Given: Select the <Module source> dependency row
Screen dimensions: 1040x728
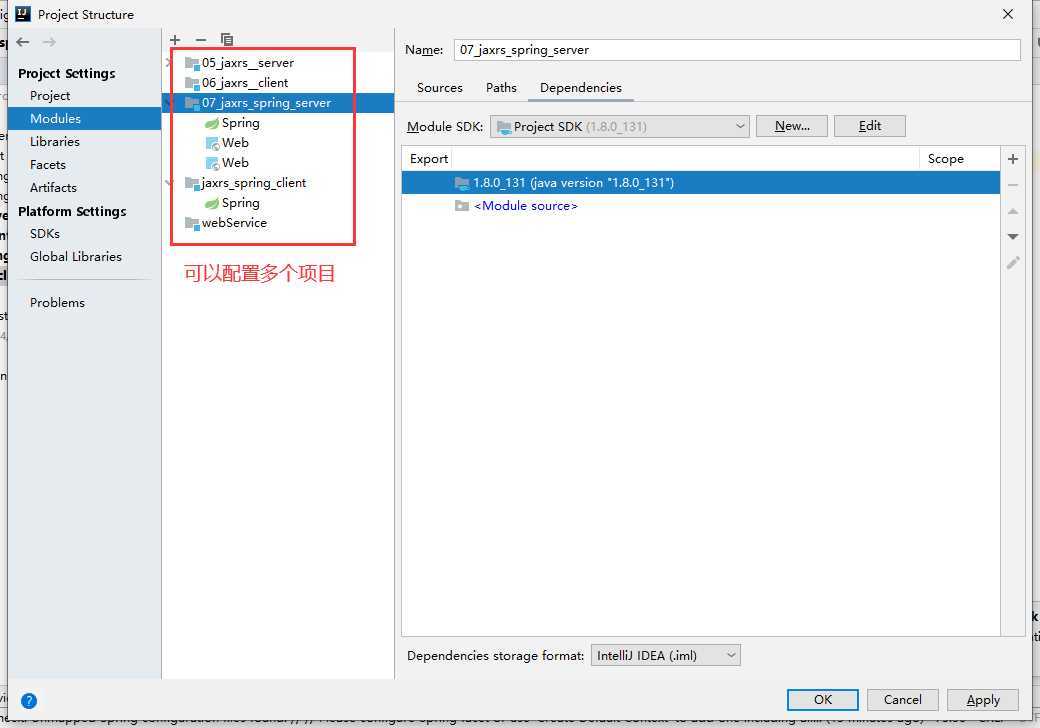Looking at the screenshot, I should click(700, 206).
